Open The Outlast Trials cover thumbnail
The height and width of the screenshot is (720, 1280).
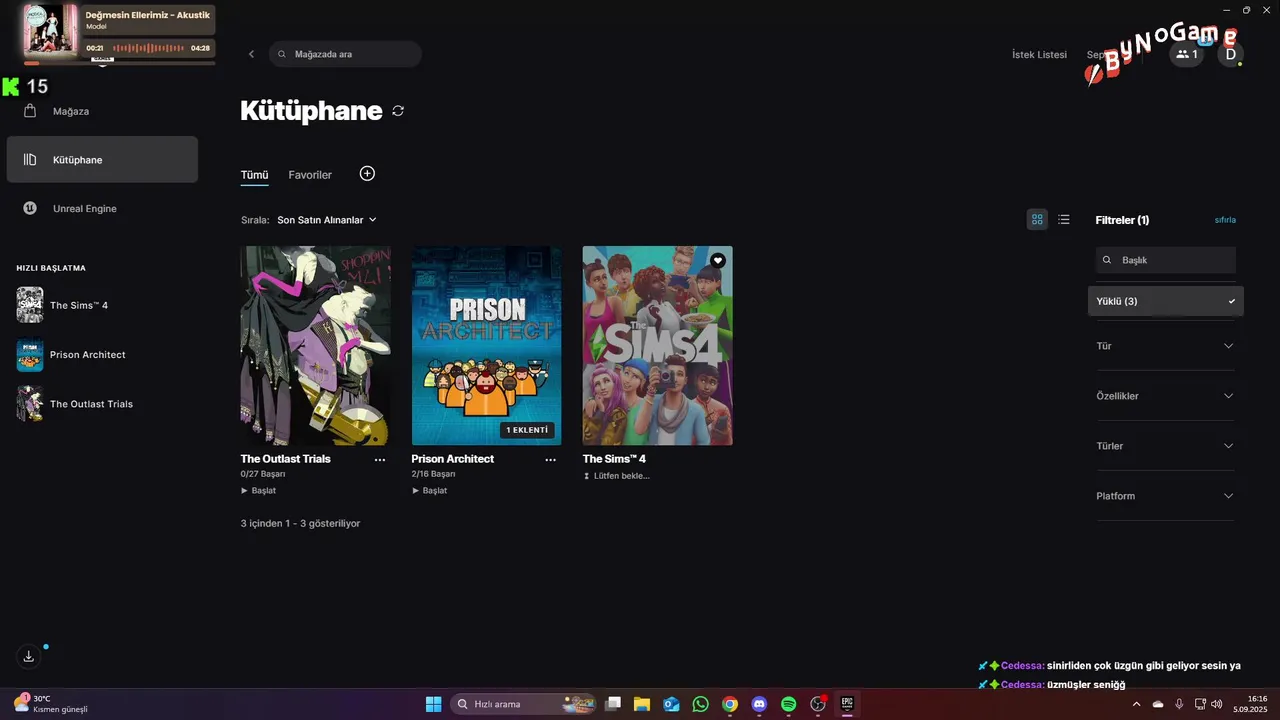315,345
